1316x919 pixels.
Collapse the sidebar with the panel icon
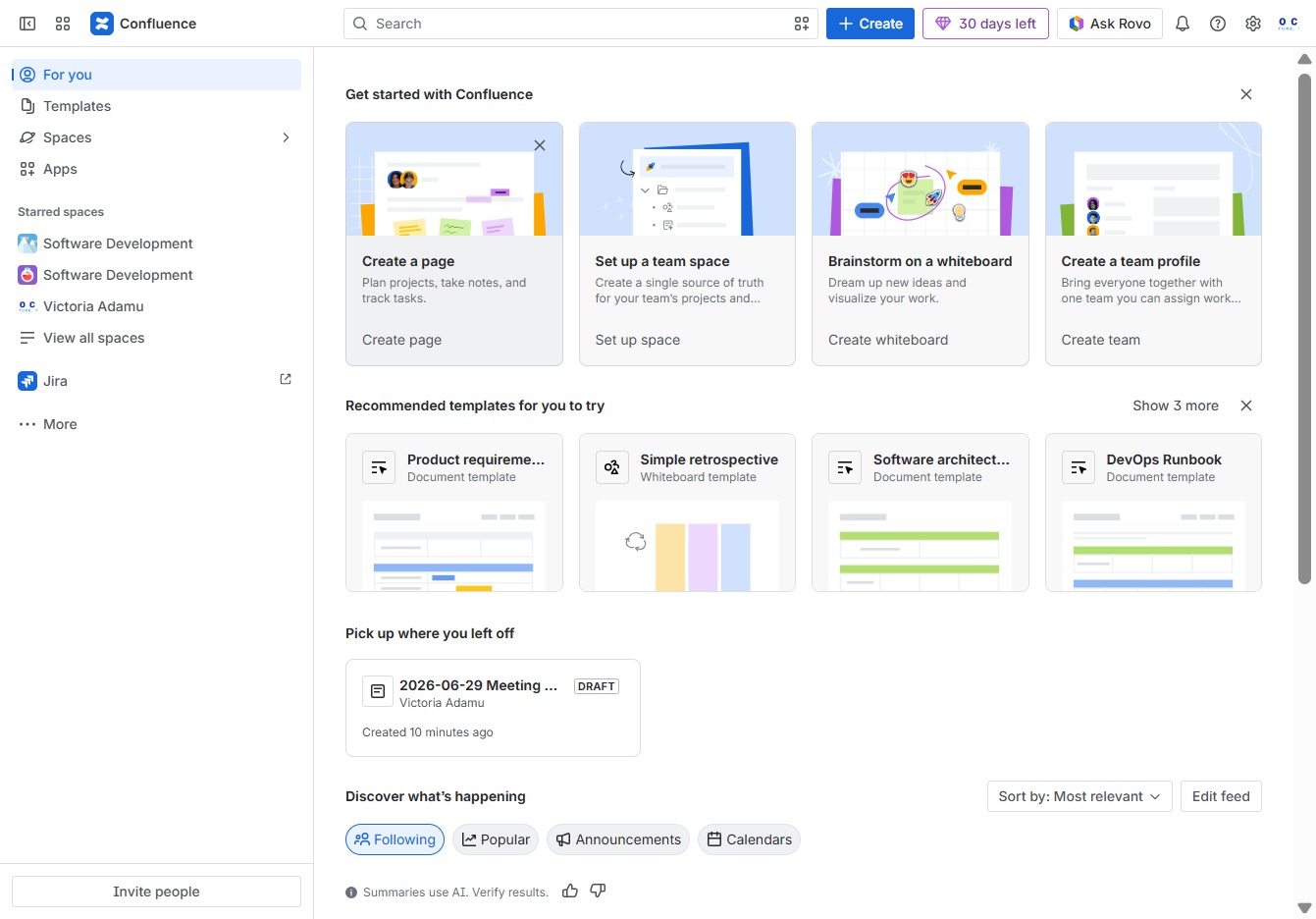click(x=27, y=24)
